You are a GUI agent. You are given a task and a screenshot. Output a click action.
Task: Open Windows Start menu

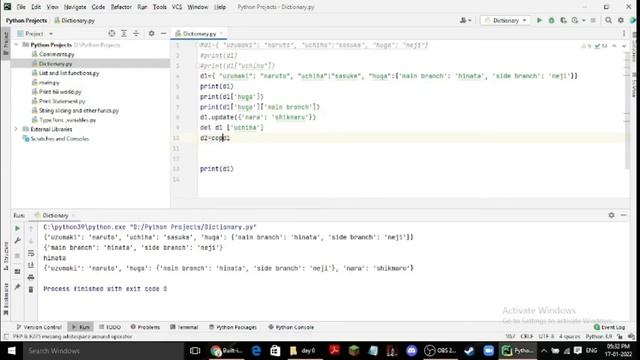[11, 351]
